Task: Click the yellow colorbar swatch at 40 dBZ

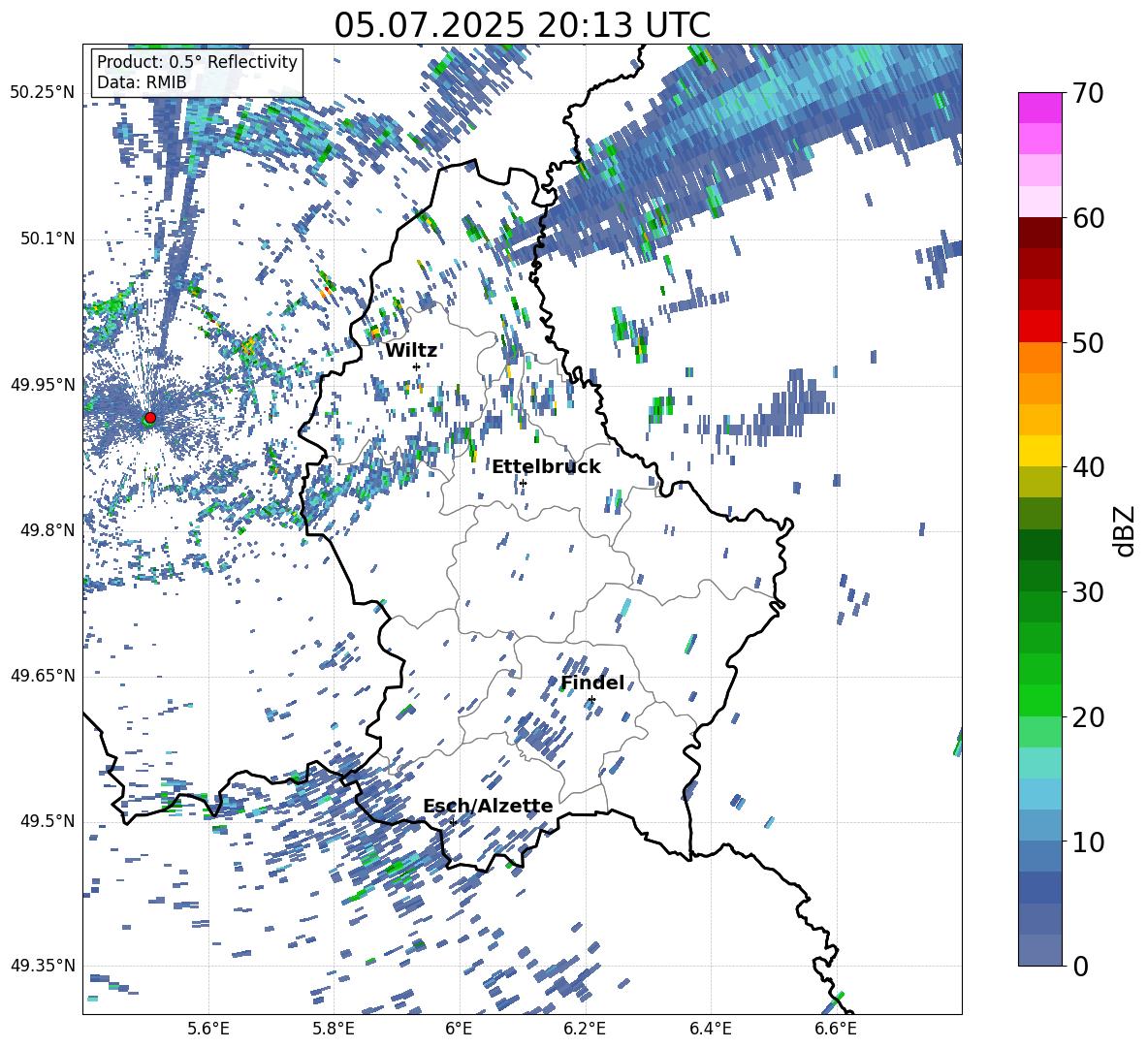Action: click(x=1039, y=451)
